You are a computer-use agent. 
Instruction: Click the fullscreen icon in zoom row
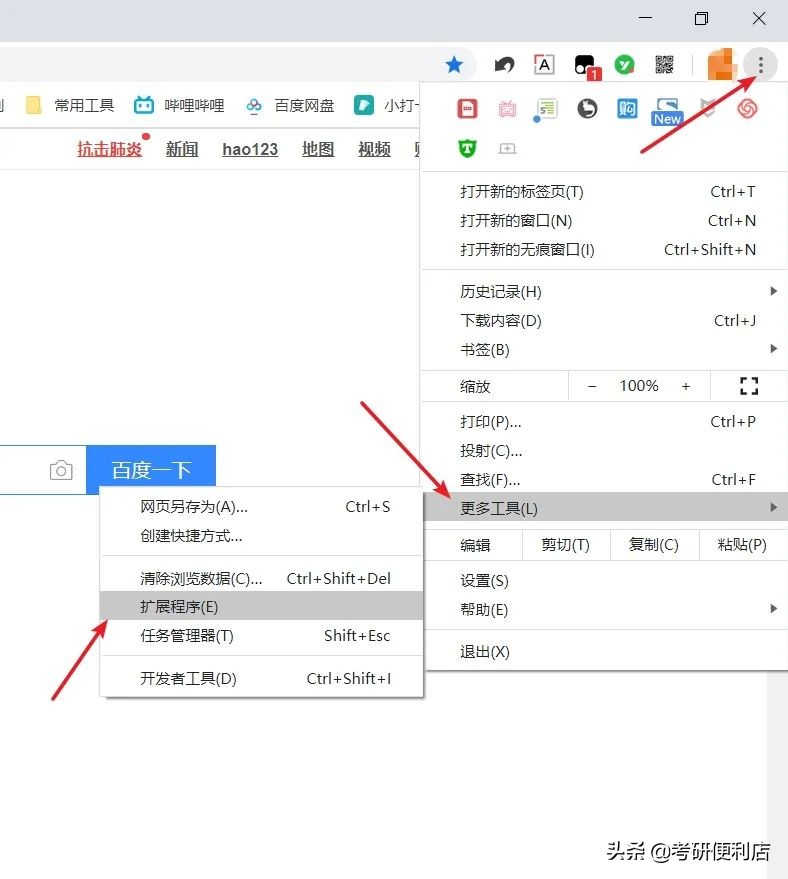[x=749, y=386]
